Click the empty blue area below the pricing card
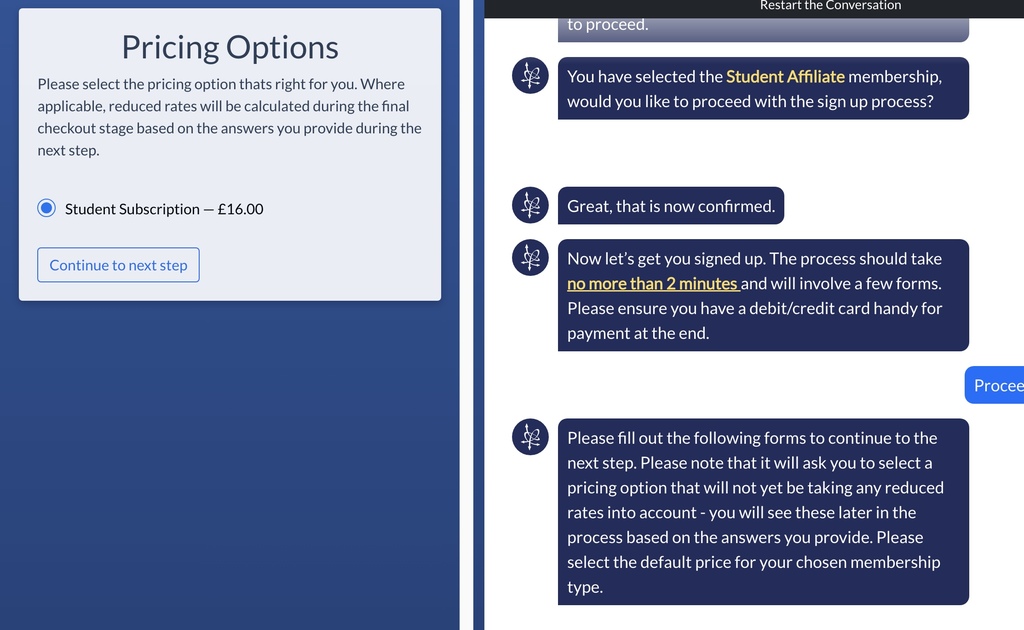 (x=230, y=465)
